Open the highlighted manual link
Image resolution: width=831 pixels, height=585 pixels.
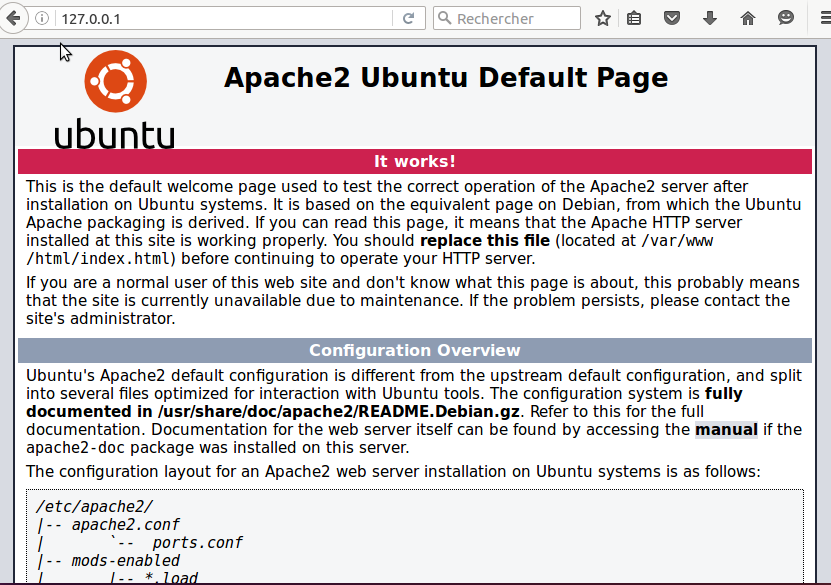pos(726,430)
